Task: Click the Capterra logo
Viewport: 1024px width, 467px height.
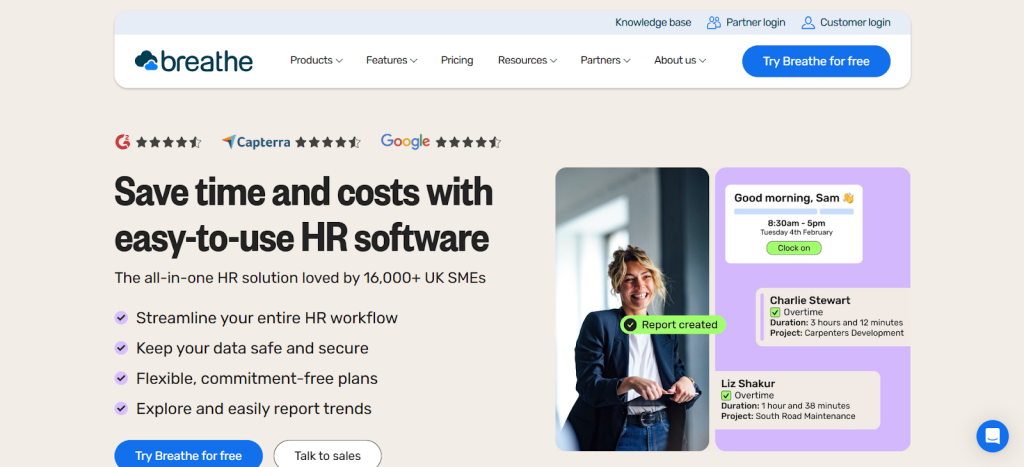Action: (x=256, y=142)
